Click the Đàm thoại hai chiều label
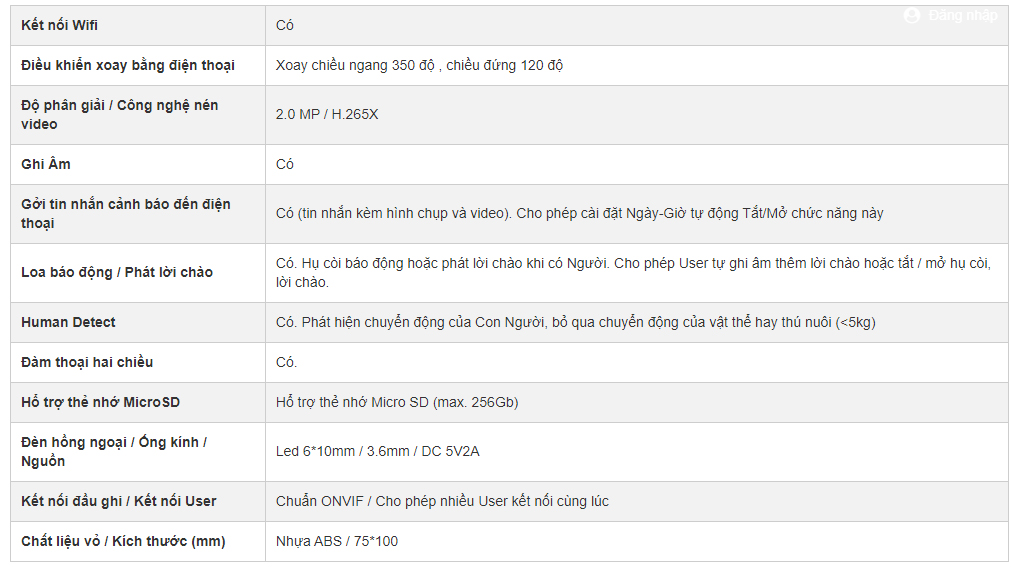1012x570 pixels. pos(87,362)
